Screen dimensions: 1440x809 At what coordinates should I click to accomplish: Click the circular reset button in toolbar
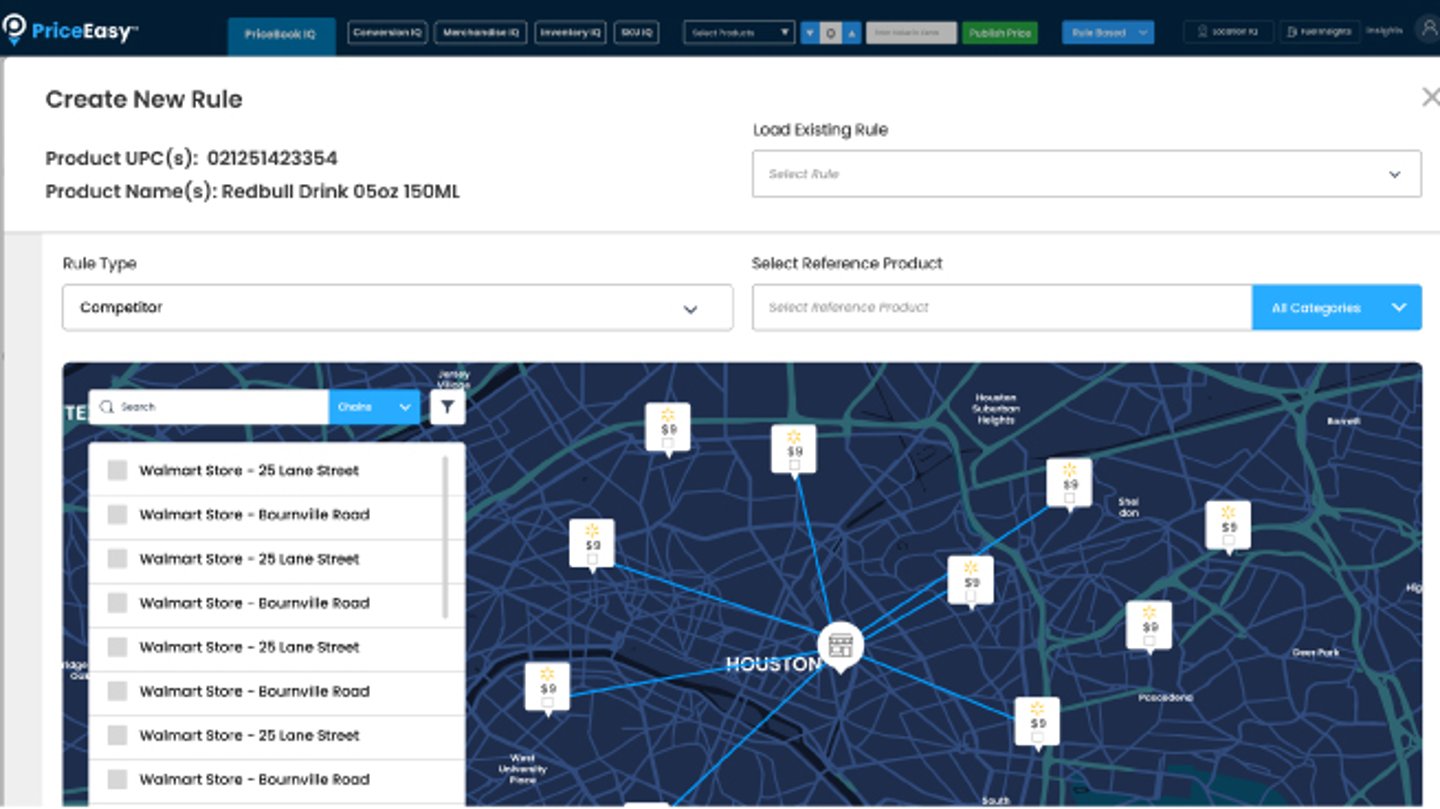tap(831, 33)
